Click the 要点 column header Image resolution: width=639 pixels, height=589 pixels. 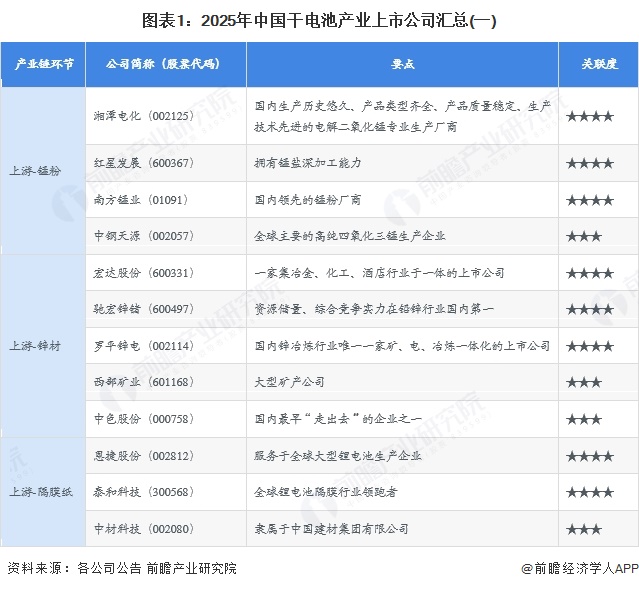click(x=402, y=65)
